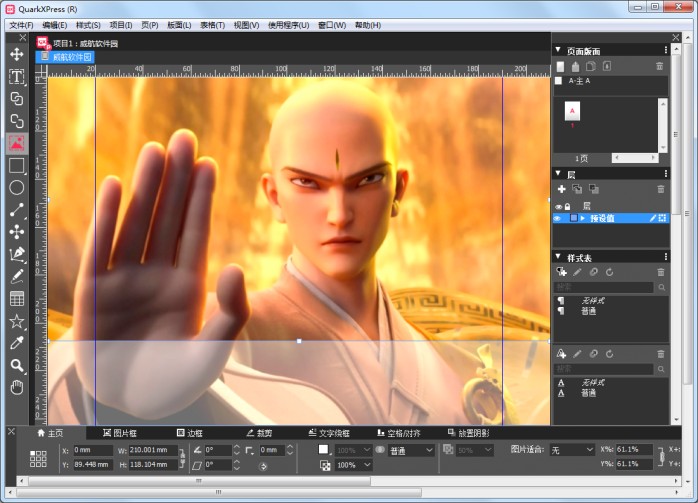Open the 图片适合 dropdown showing 无
The width and height of the screenshot is (698, 503).
pos(572,450)
